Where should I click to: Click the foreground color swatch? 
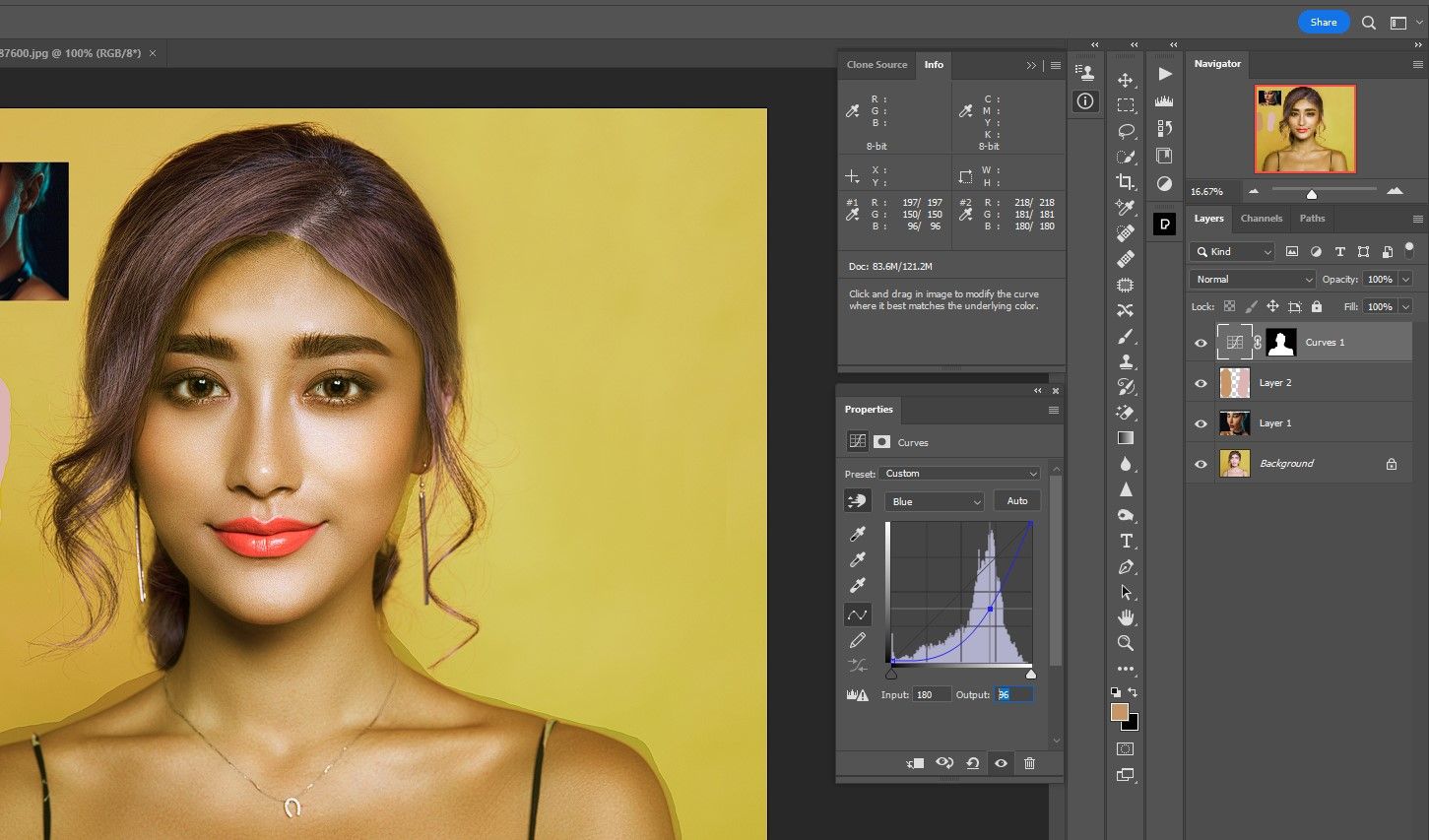click(x=1120, y=712)
